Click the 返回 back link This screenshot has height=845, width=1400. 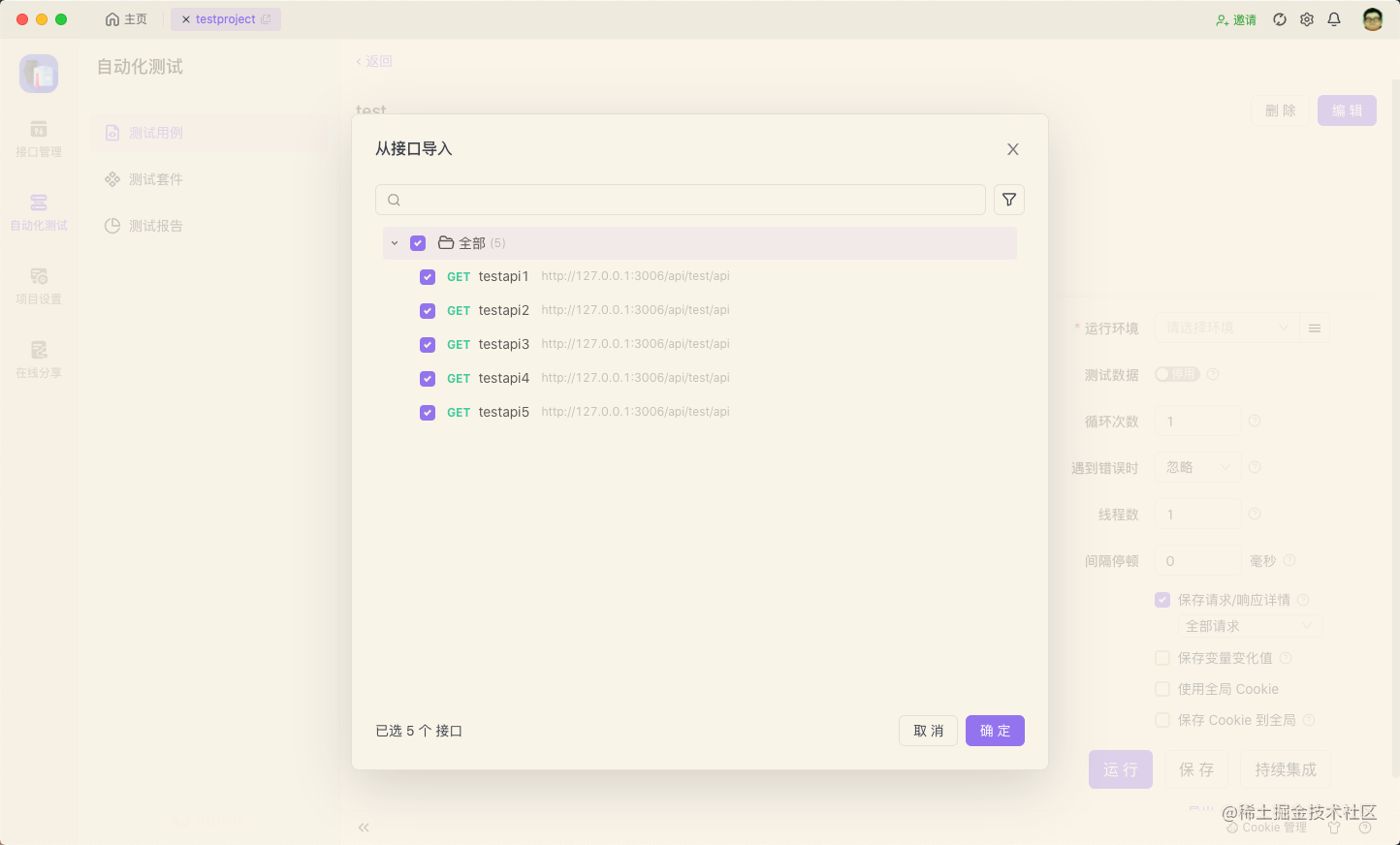click(374, 61)
